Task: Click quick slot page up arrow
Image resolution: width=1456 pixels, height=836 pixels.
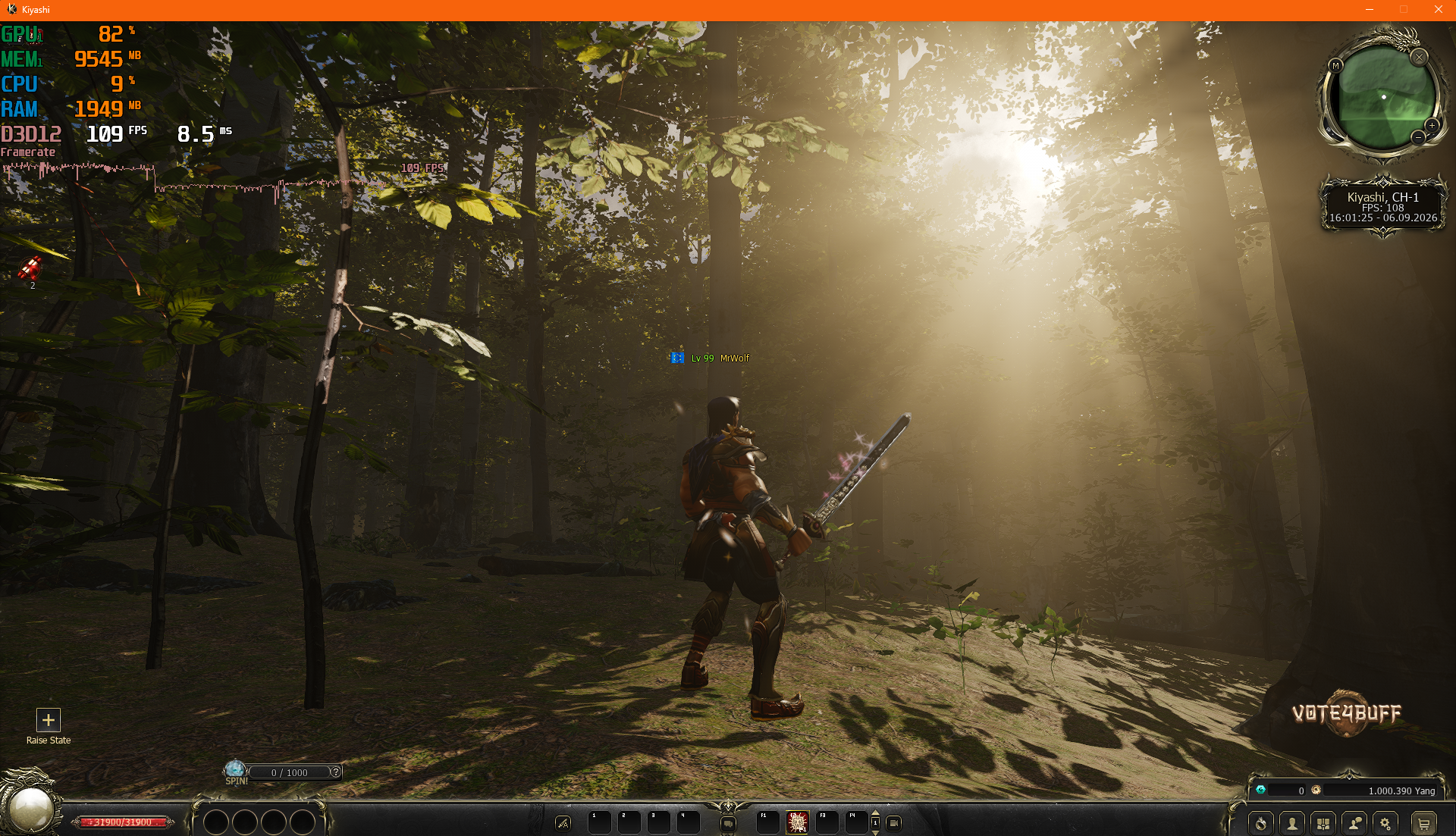Action: [x=876, y=813]
